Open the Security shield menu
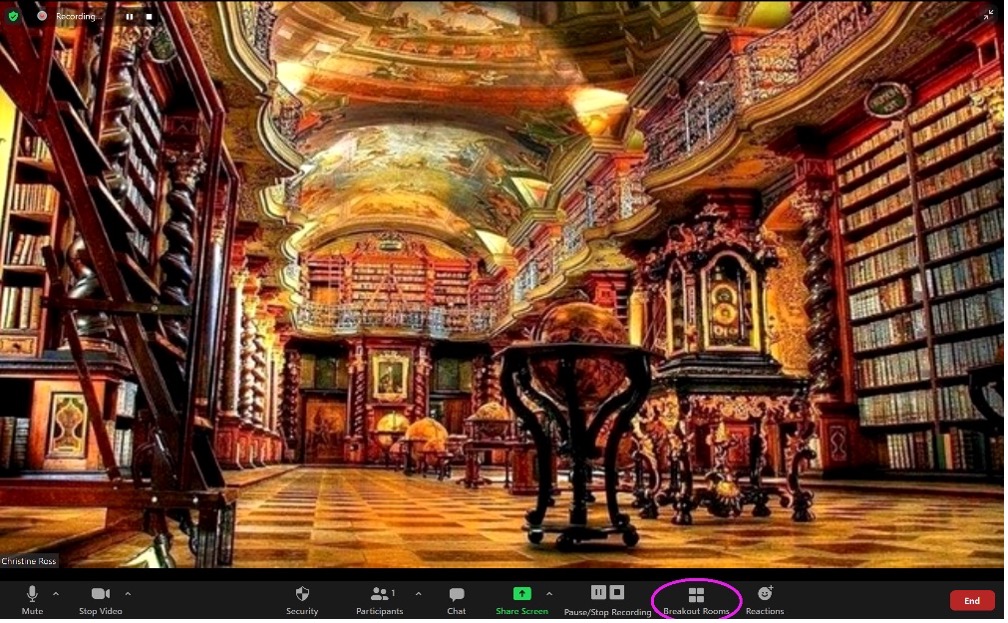This screenshot has width=1008, height=623. (302, 600)
